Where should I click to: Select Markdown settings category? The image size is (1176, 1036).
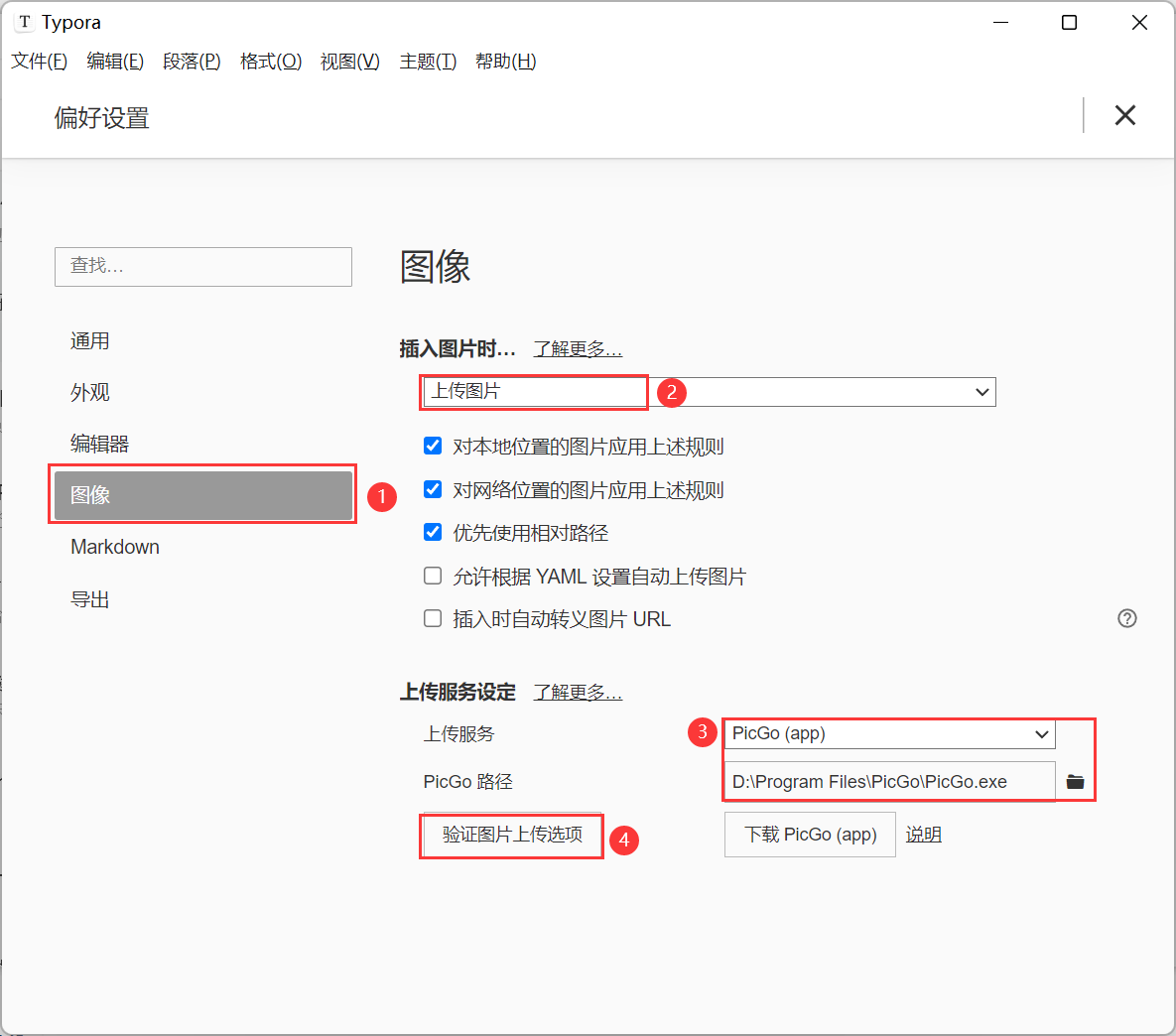pyautogui.click(x=203, y=547)
